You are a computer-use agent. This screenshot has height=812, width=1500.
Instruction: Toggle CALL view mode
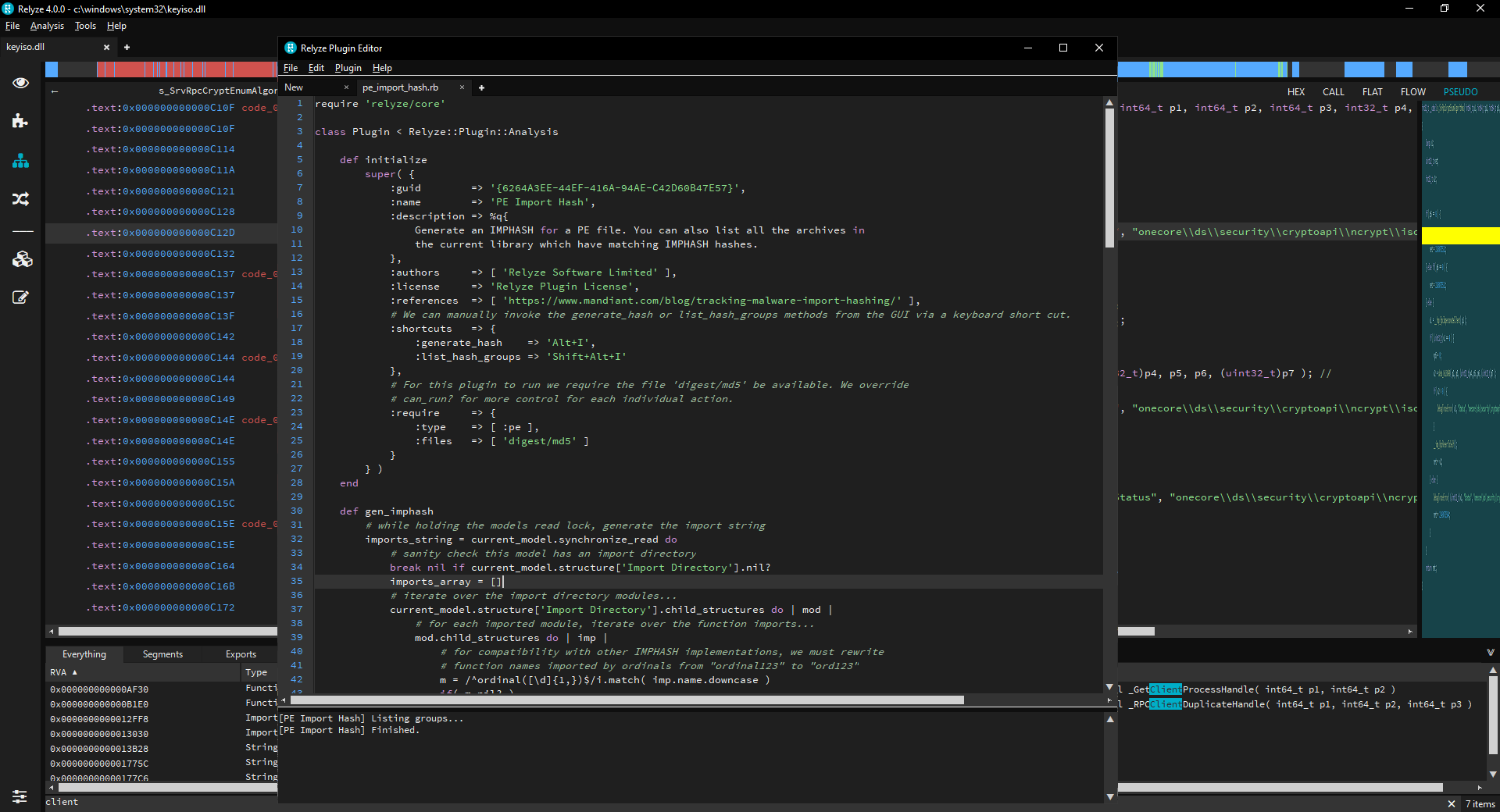point(1334,91)
